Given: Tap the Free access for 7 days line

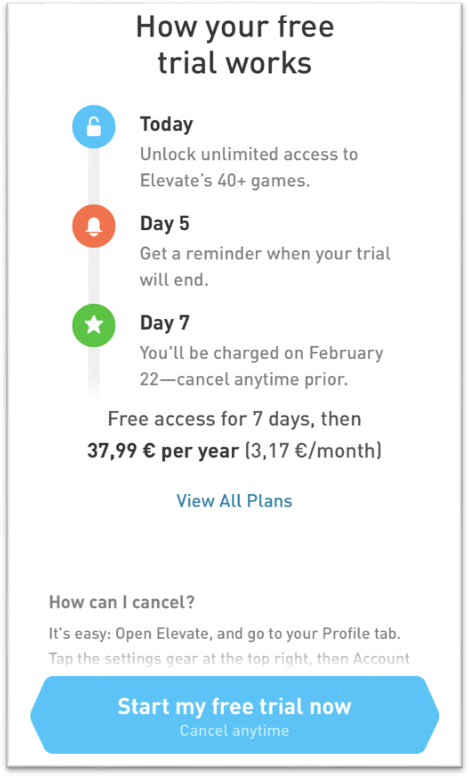Looking at the screenshot, I should [234, 419].
